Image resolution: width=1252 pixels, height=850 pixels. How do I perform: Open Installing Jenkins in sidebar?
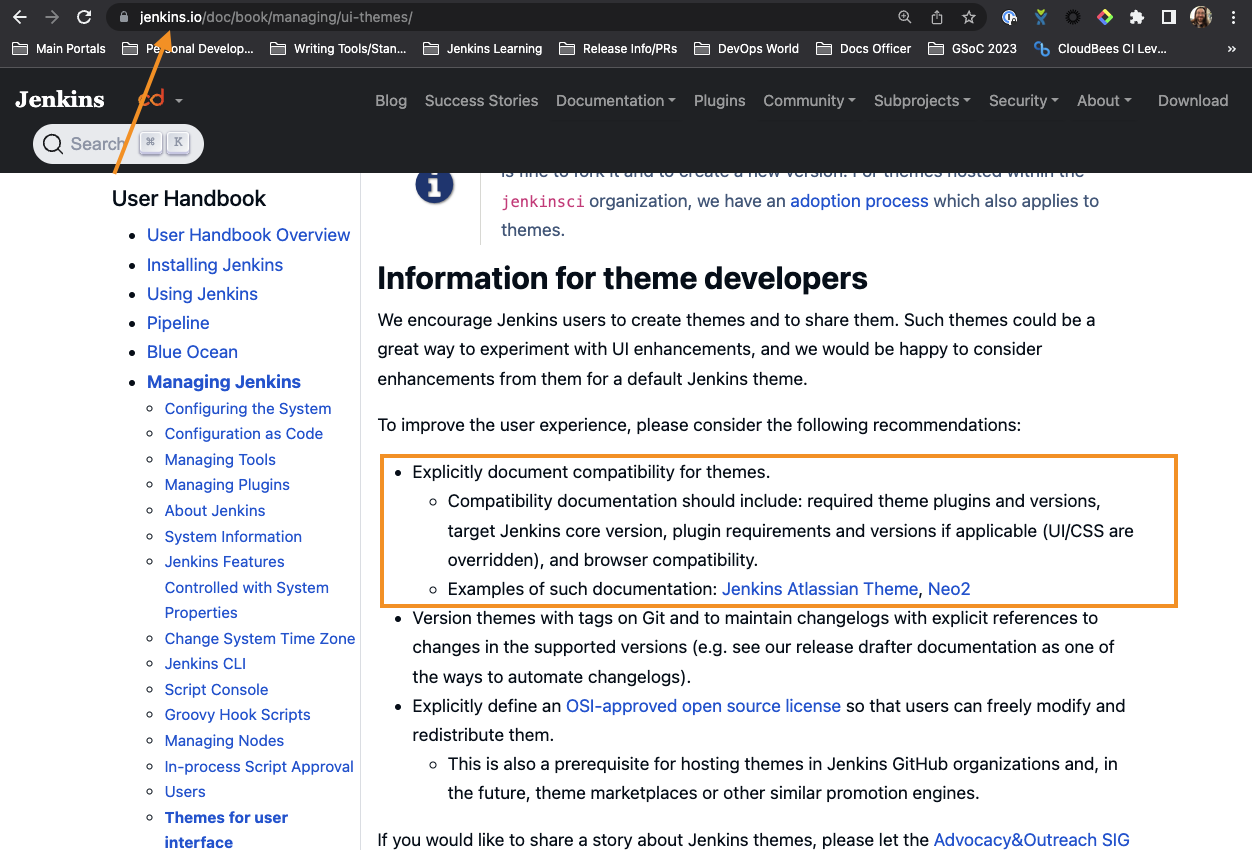point(215,265)
